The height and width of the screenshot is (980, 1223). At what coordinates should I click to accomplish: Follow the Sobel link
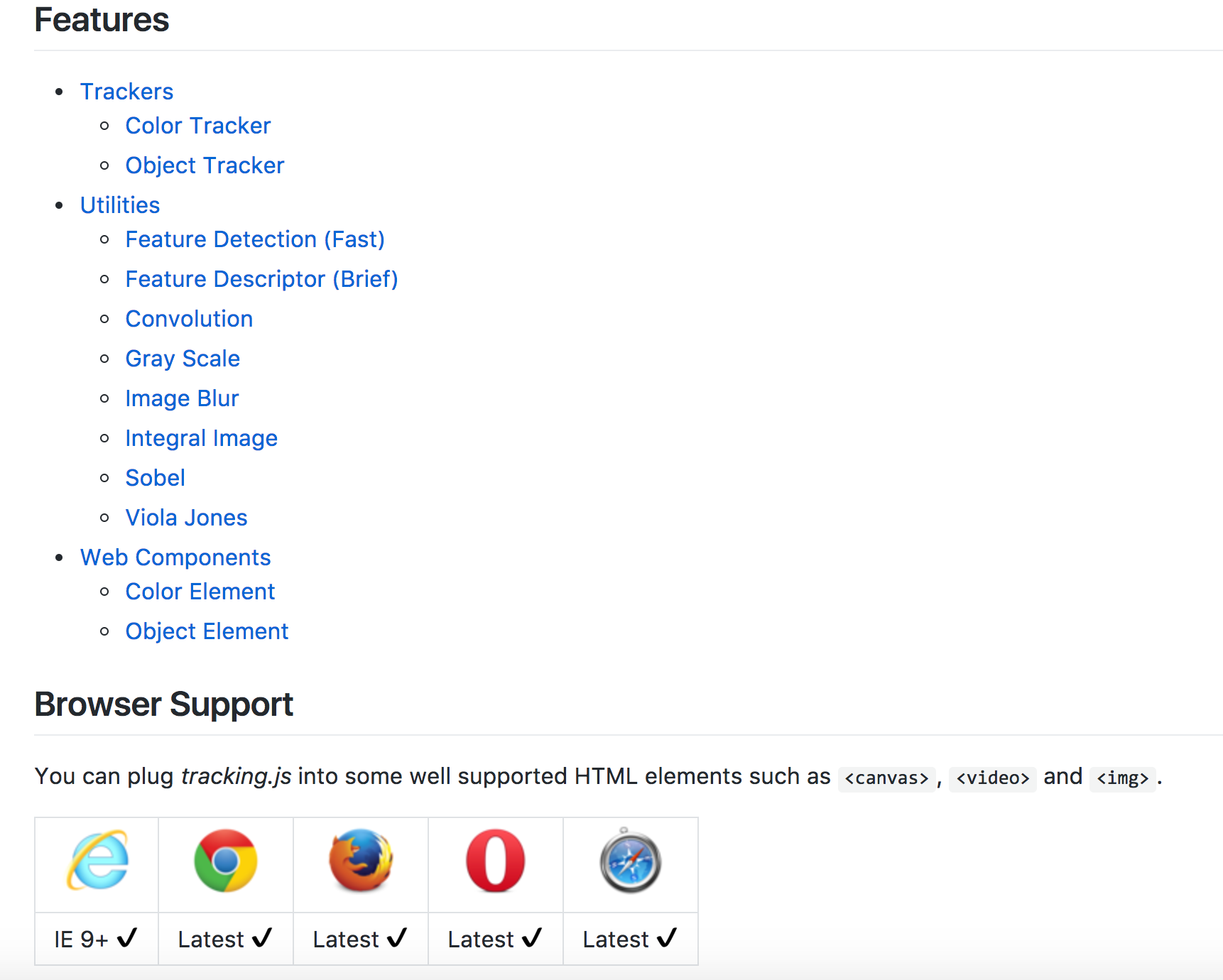(155, 478)
